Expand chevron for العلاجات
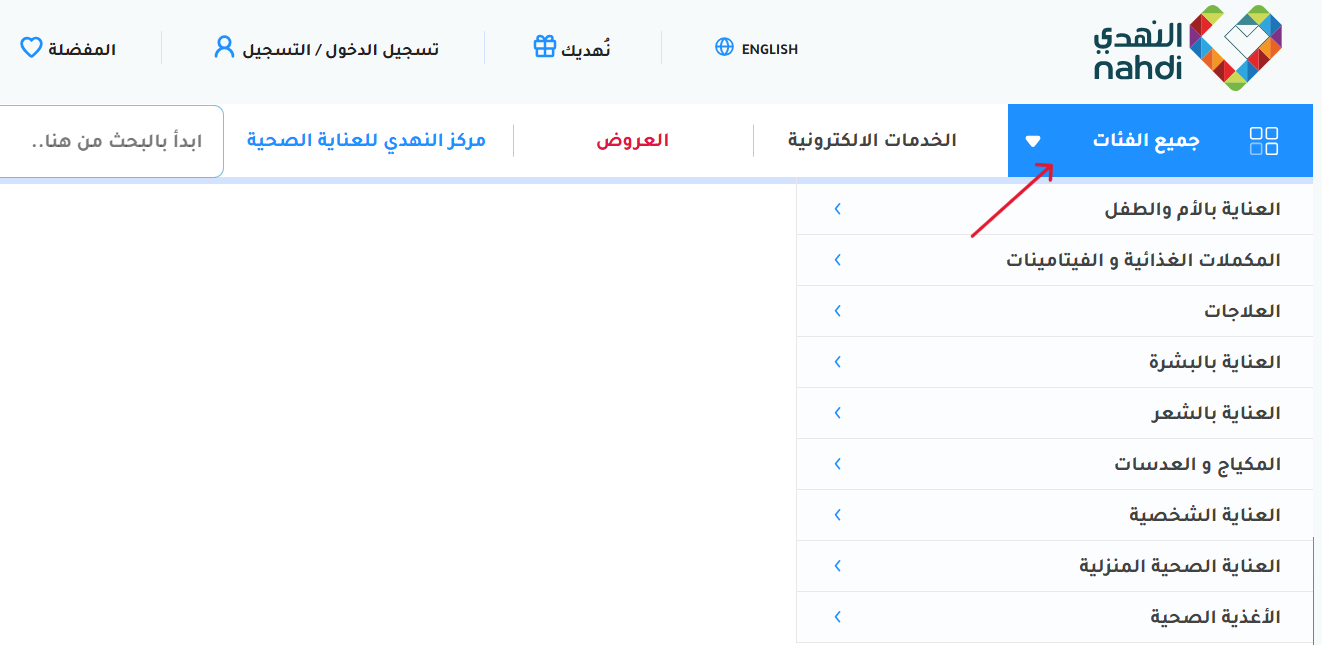Image resolution: width=1322 pixels, height=645 pixels. pos(838,311)
